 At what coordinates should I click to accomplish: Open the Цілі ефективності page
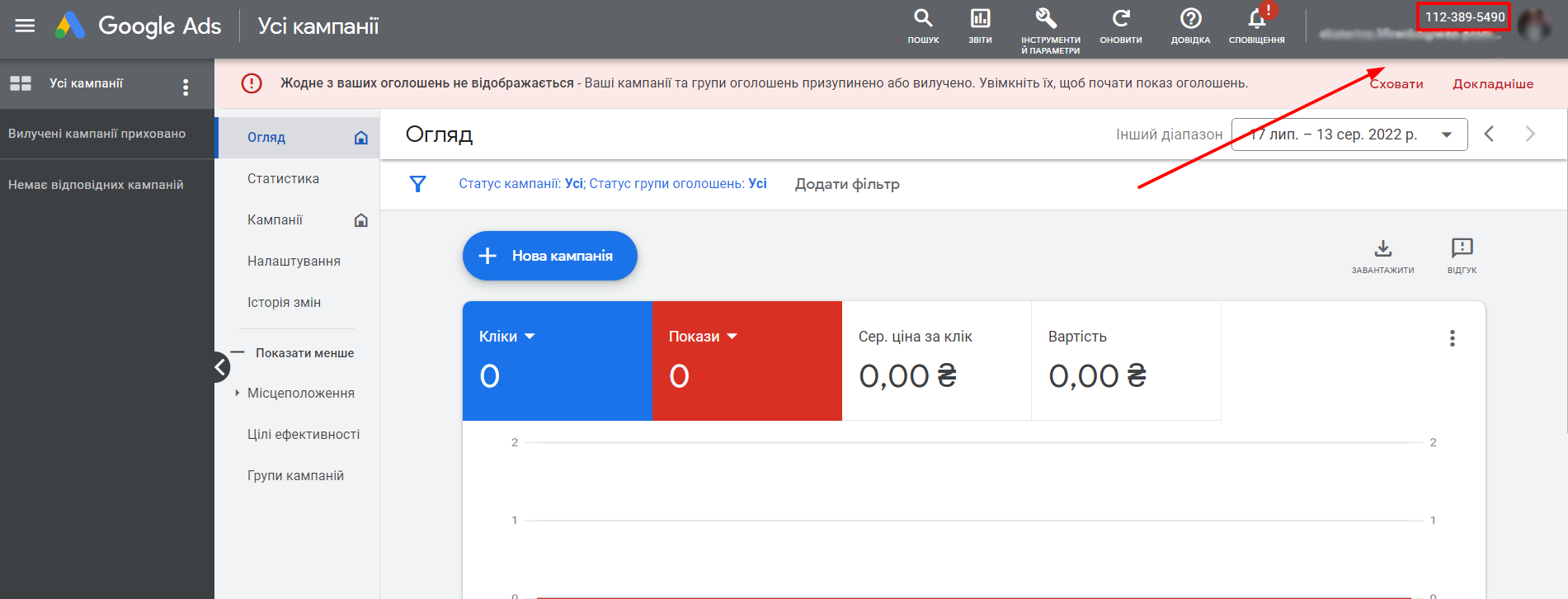pos(304,435)
